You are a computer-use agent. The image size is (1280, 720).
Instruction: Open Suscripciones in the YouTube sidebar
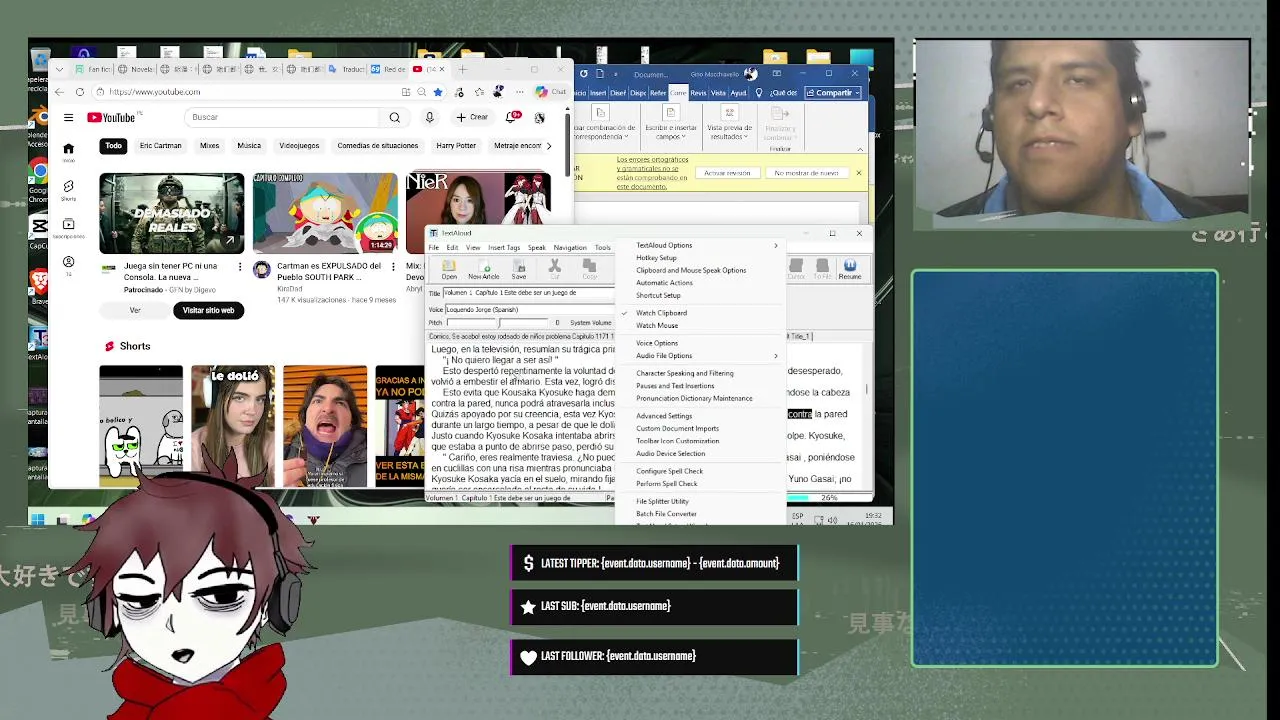pos(68,228)
